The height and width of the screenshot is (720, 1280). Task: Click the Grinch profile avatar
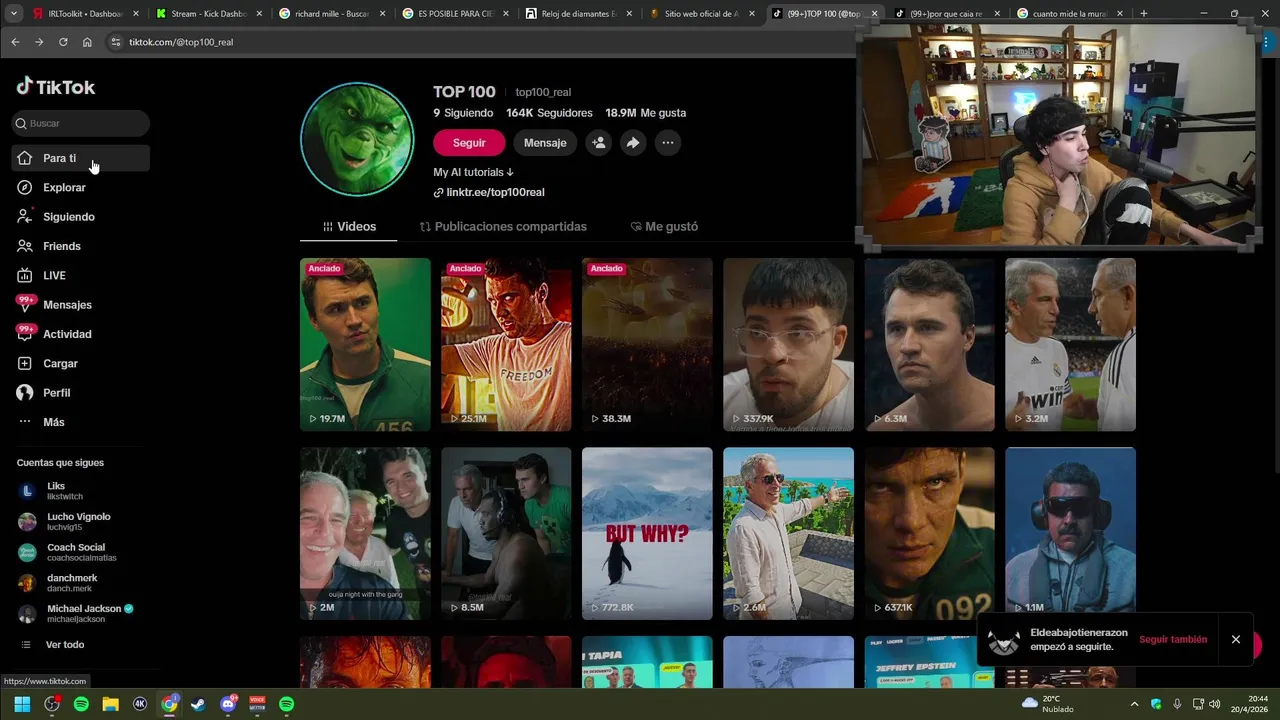[357, 139]
